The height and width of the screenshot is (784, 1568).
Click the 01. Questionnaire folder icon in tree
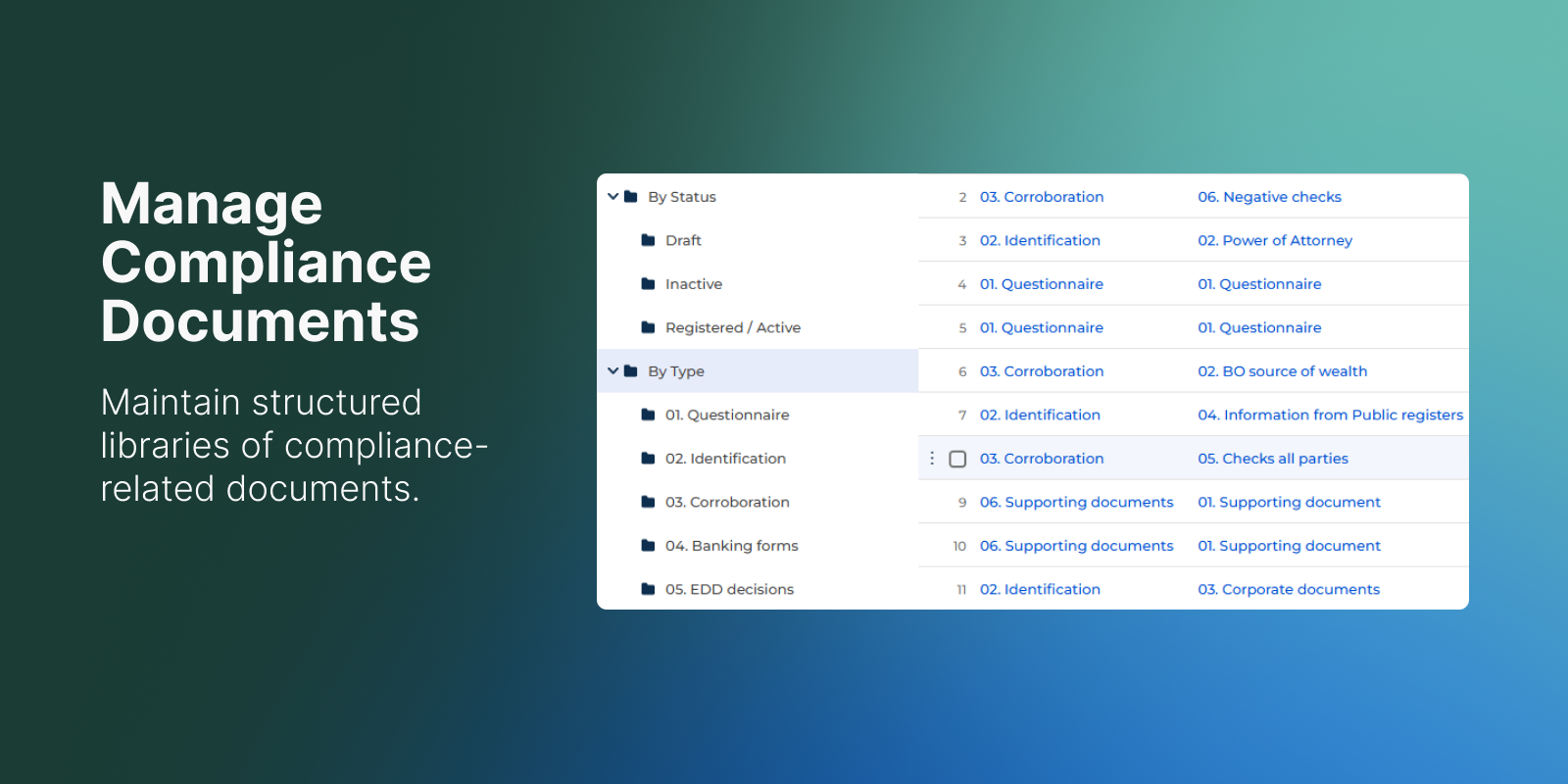click(x=648, y=415)
